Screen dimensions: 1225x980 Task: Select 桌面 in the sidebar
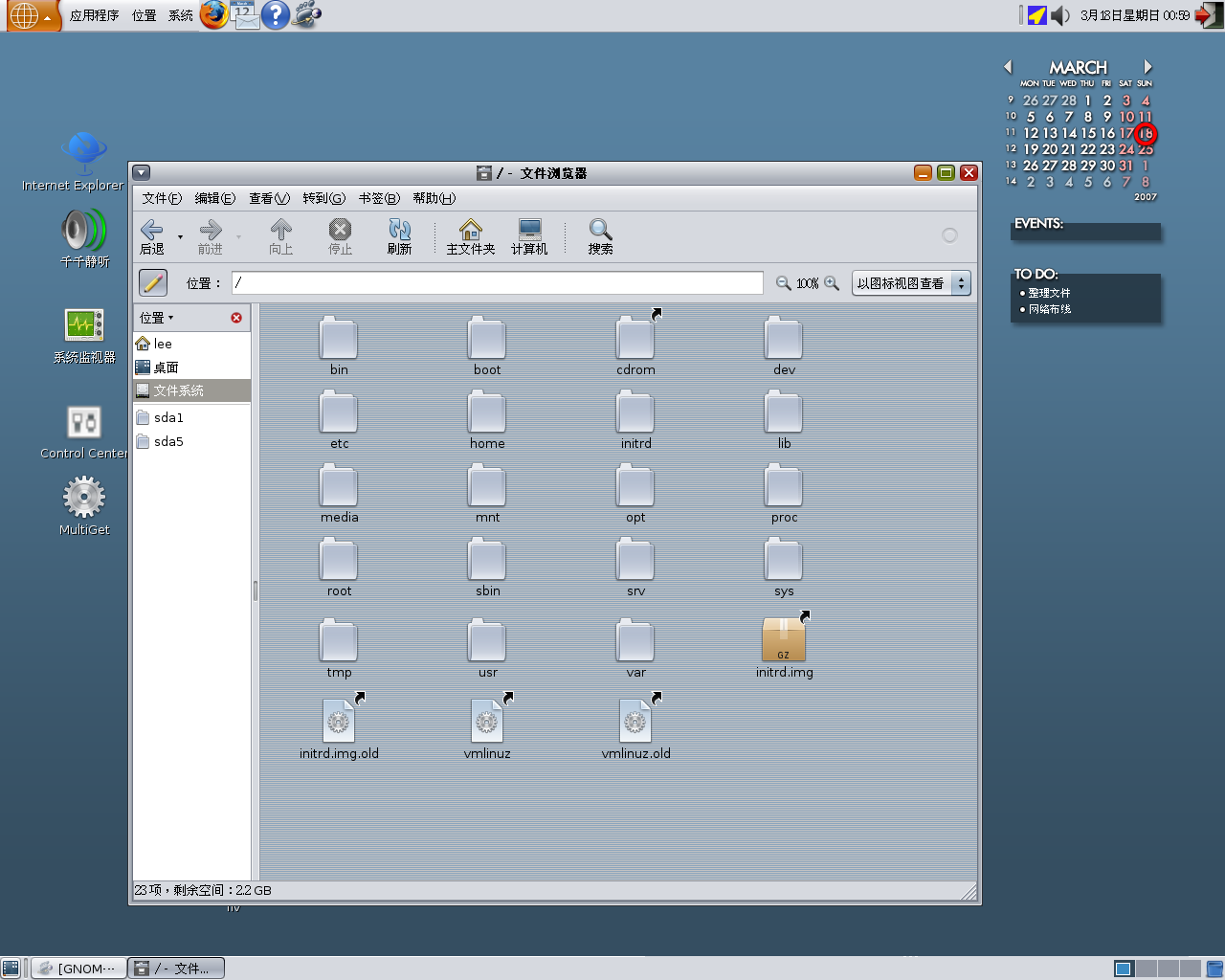click(x=191, y=367)
